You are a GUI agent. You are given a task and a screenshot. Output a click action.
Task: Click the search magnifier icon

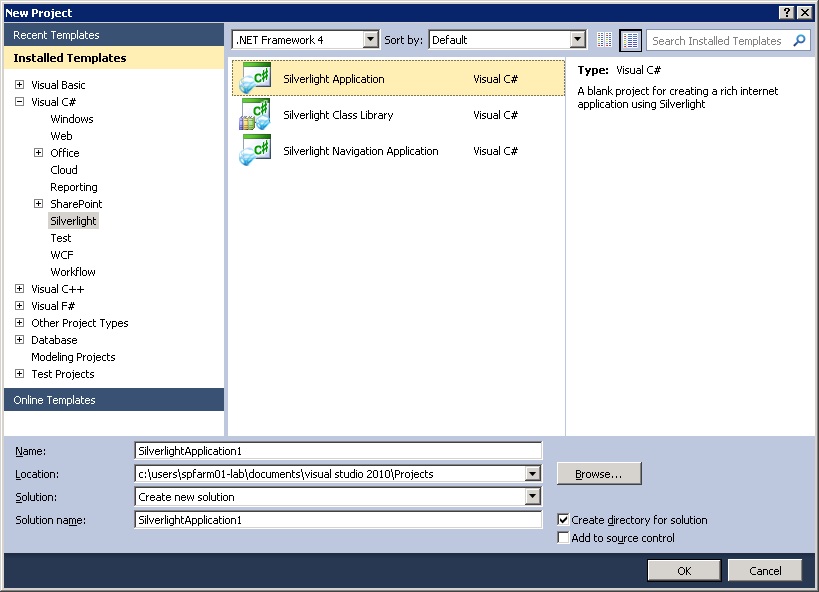(x=799, y=40)
